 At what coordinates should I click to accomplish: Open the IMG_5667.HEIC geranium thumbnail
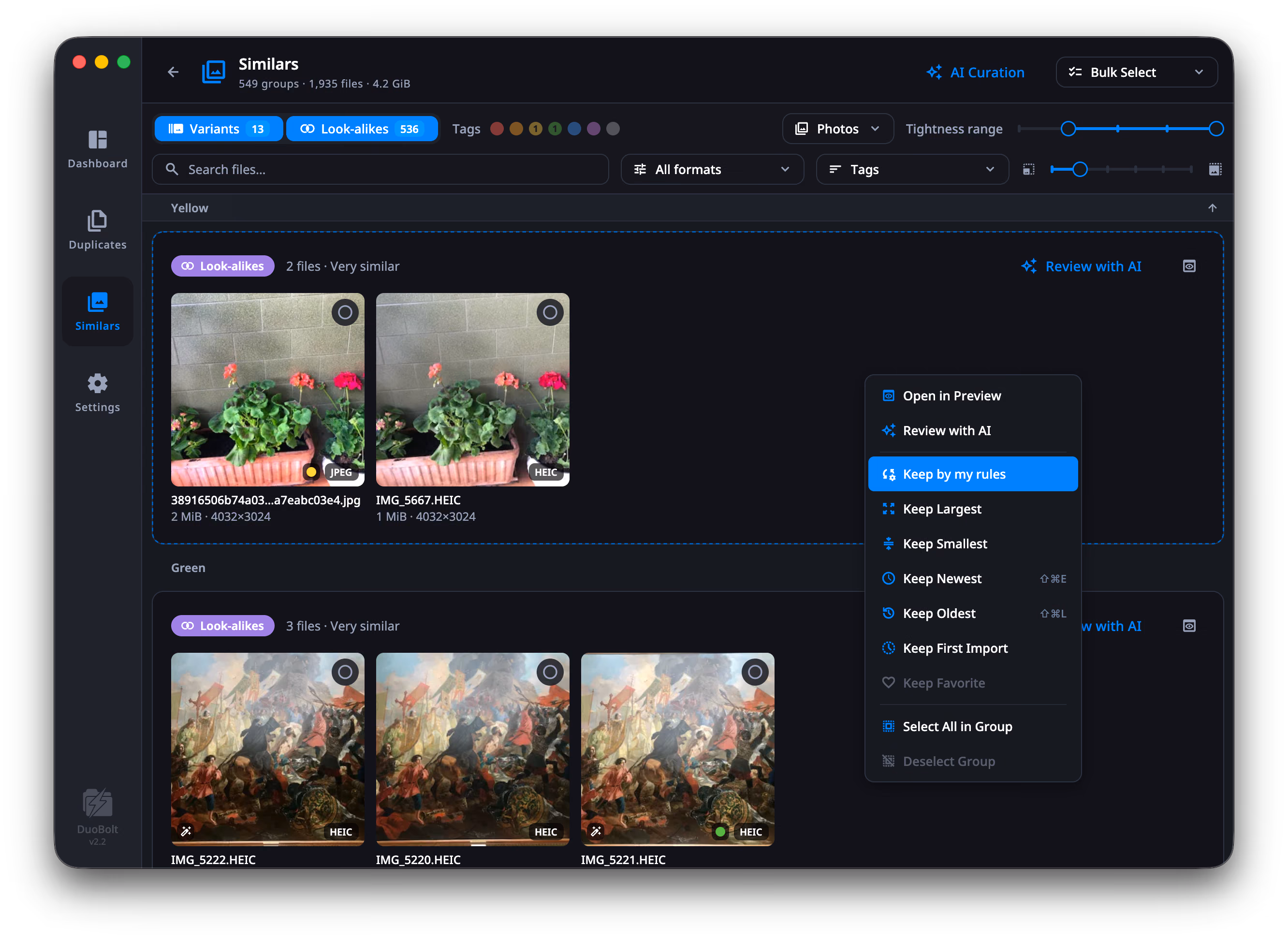click(x=472, y=390)
